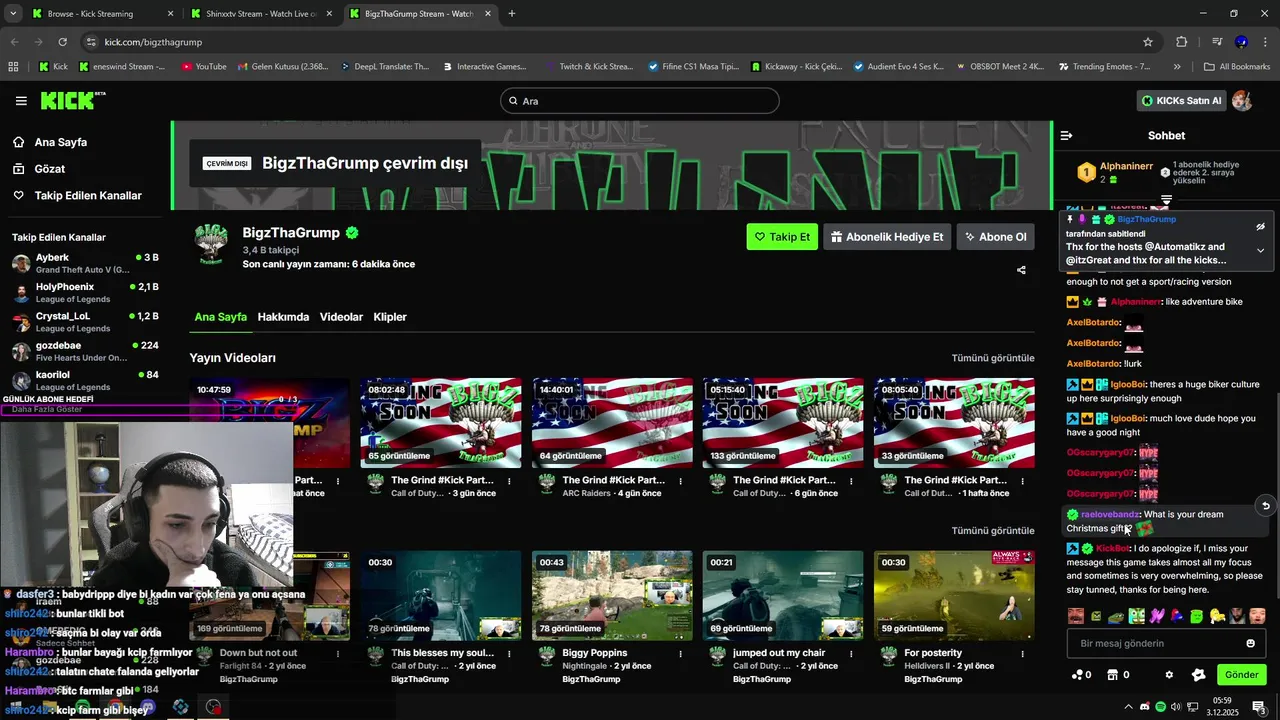The image size is (1280, 720).
Task: Switch to Shinxxtv Stream browser tab
Action: [x=262, y=14]
